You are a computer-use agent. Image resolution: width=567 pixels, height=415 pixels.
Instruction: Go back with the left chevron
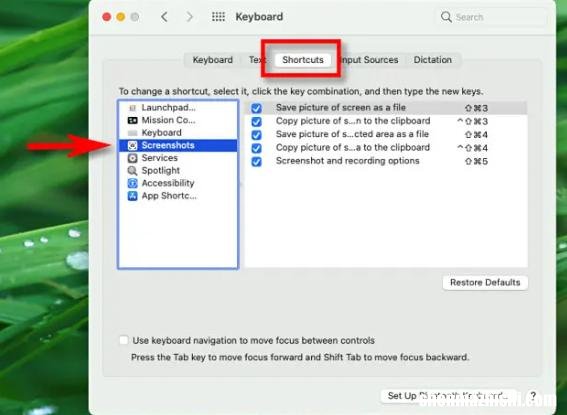pyautogui.click(x=164, y=17)
